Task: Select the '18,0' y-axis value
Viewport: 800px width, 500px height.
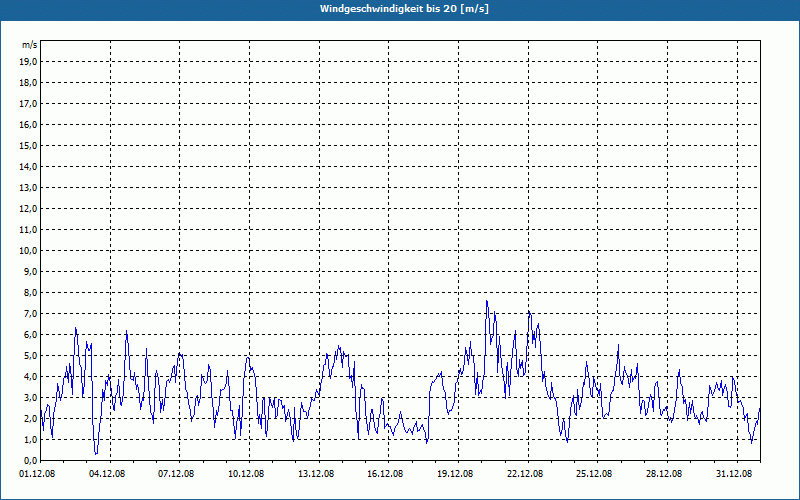Action: [28, 83]
